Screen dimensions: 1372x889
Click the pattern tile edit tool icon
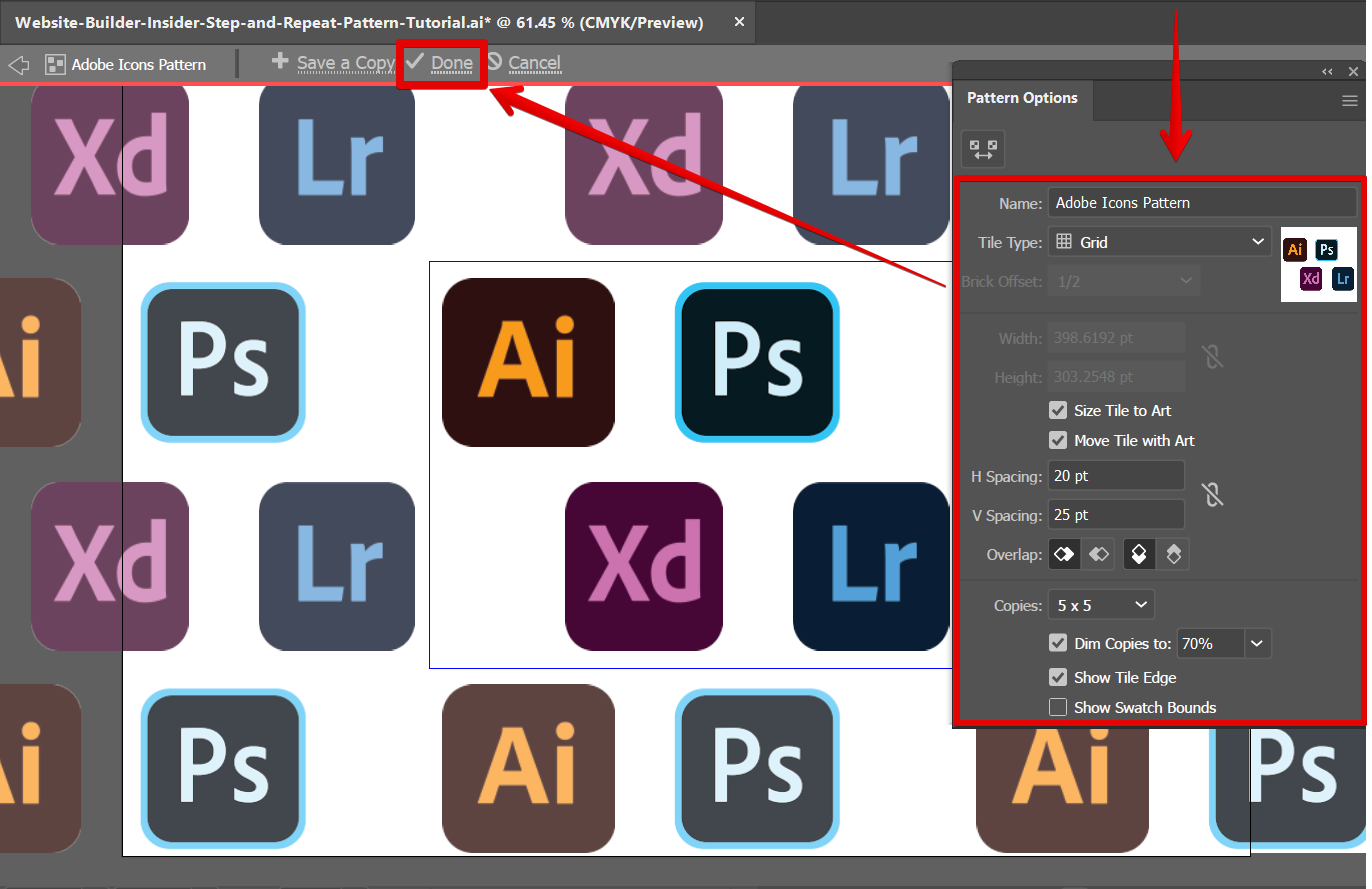983,147
